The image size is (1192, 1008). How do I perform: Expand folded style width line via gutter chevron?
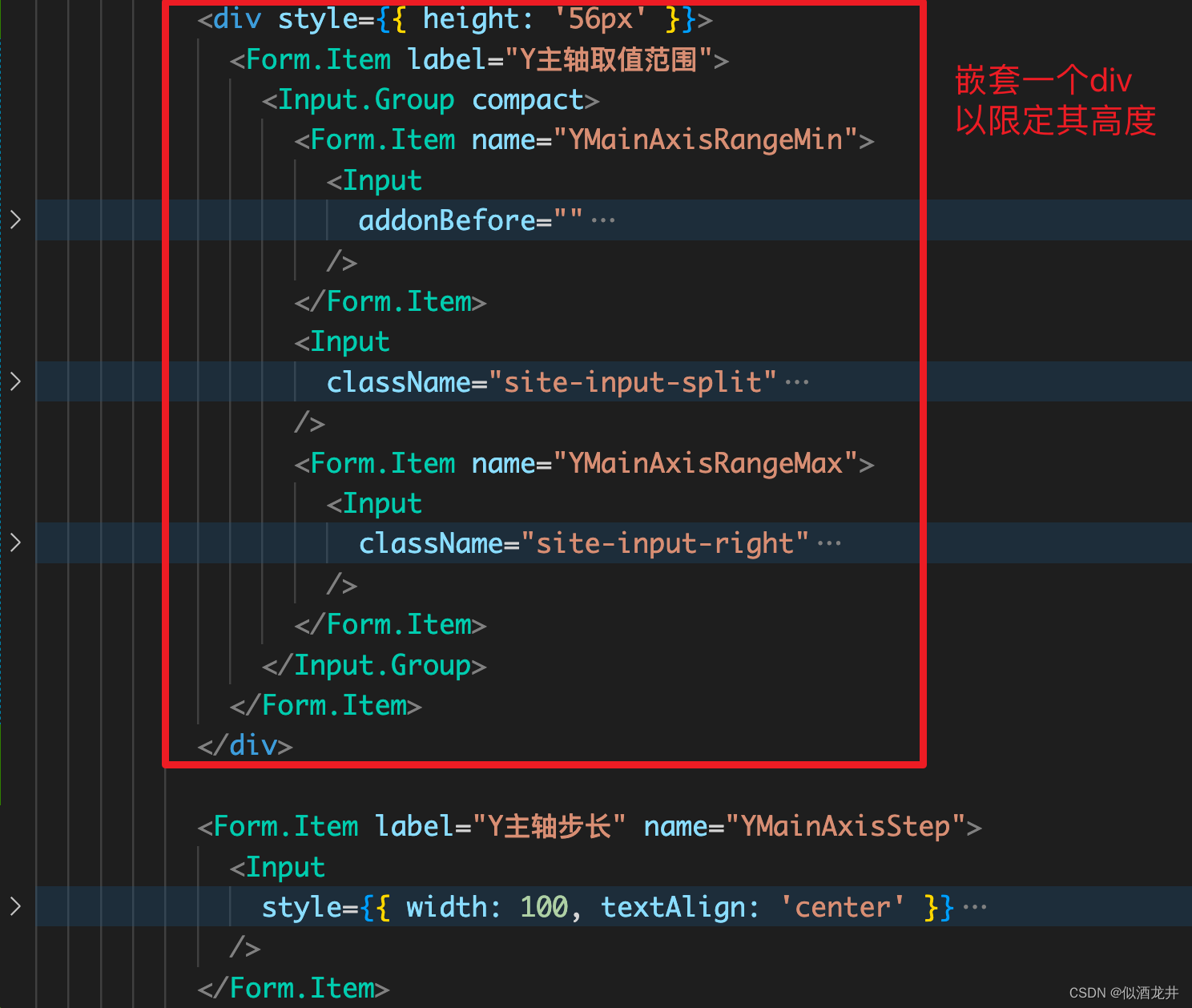[15, 906]
